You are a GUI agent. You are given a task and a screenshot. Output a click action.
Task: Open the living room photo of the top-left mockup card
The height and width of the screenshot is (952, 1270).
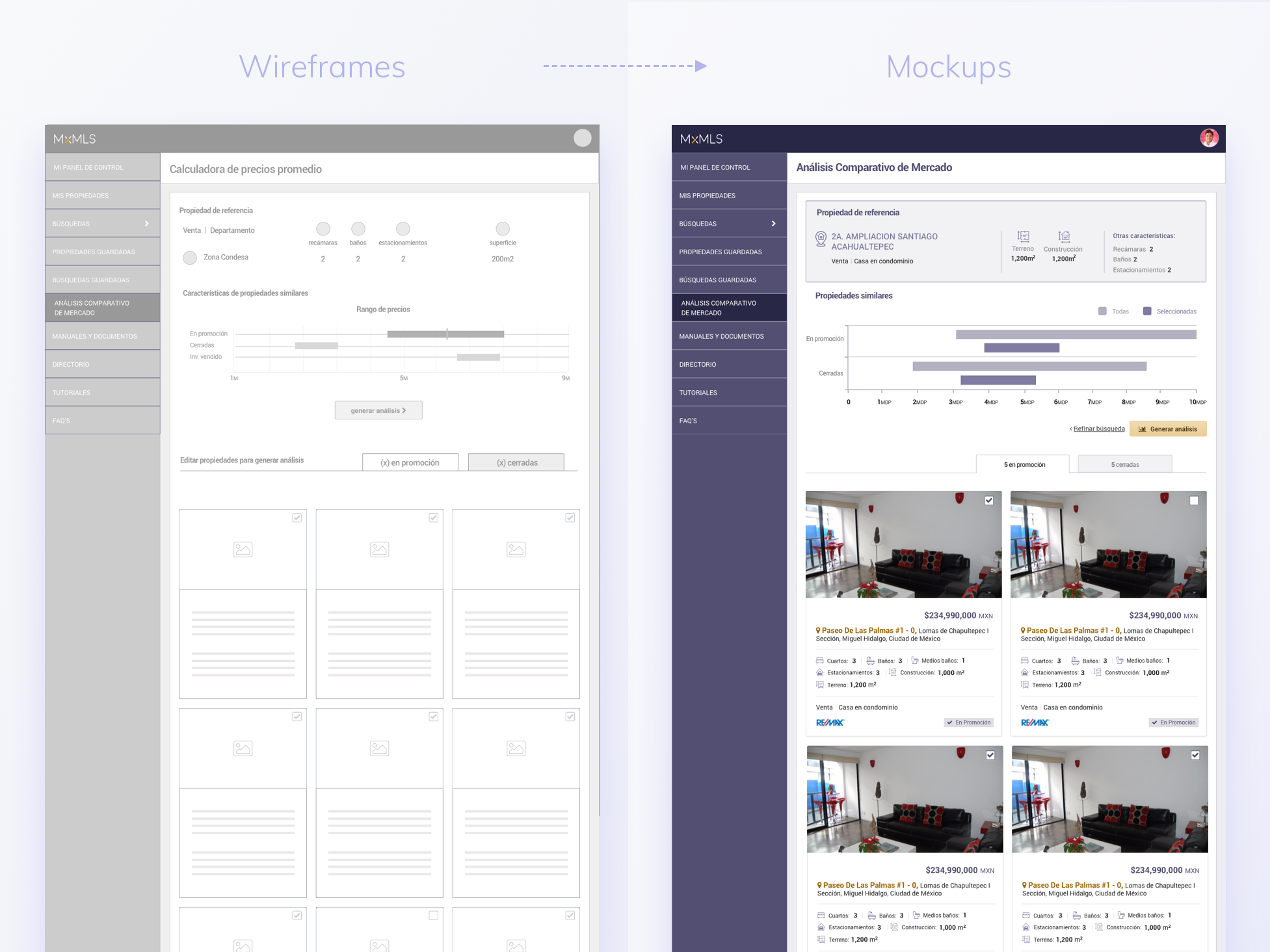(904, 544)
